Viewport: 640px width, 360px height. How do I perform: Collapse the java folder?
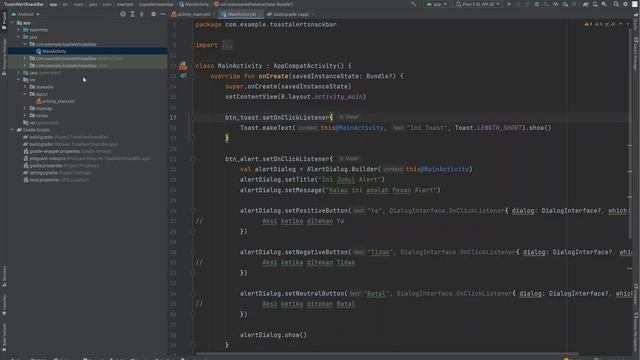[x=19, y=37]
